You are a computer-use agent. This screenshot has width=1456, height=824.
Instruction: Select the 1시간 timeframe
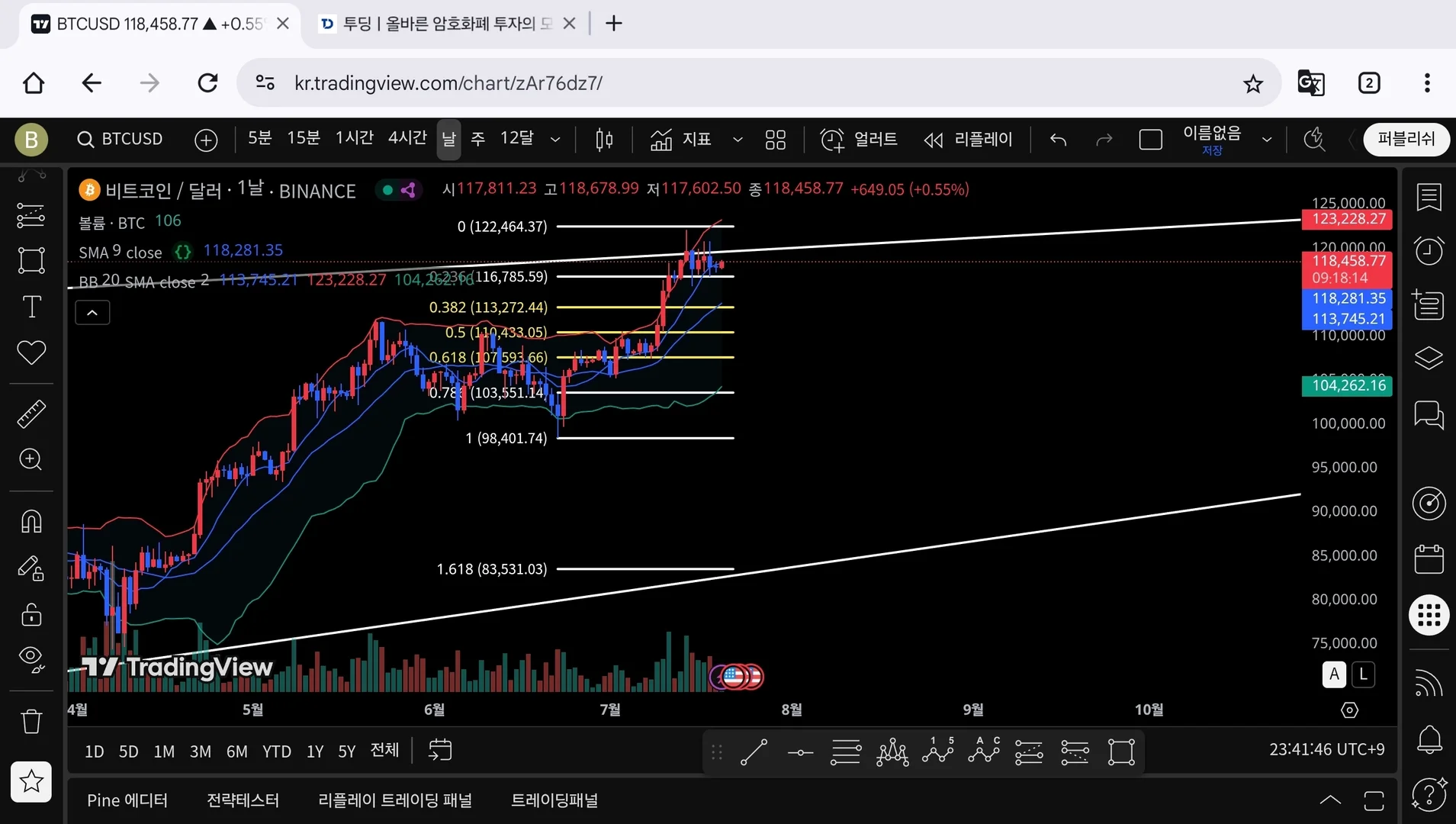pos(355,138)
